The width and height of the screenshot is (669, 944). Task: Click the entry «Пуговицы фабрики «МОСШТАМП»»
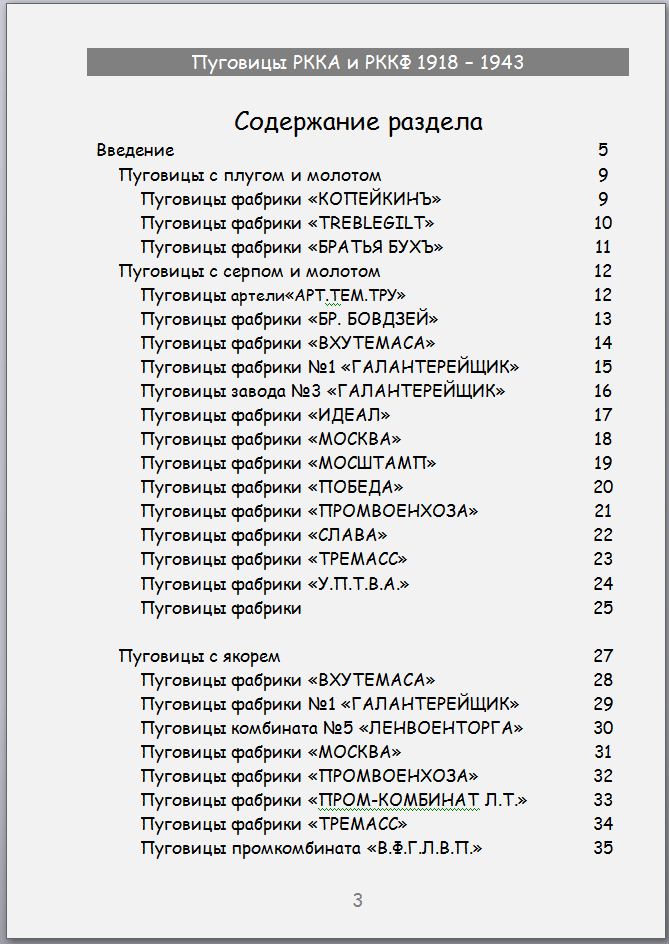288,464
